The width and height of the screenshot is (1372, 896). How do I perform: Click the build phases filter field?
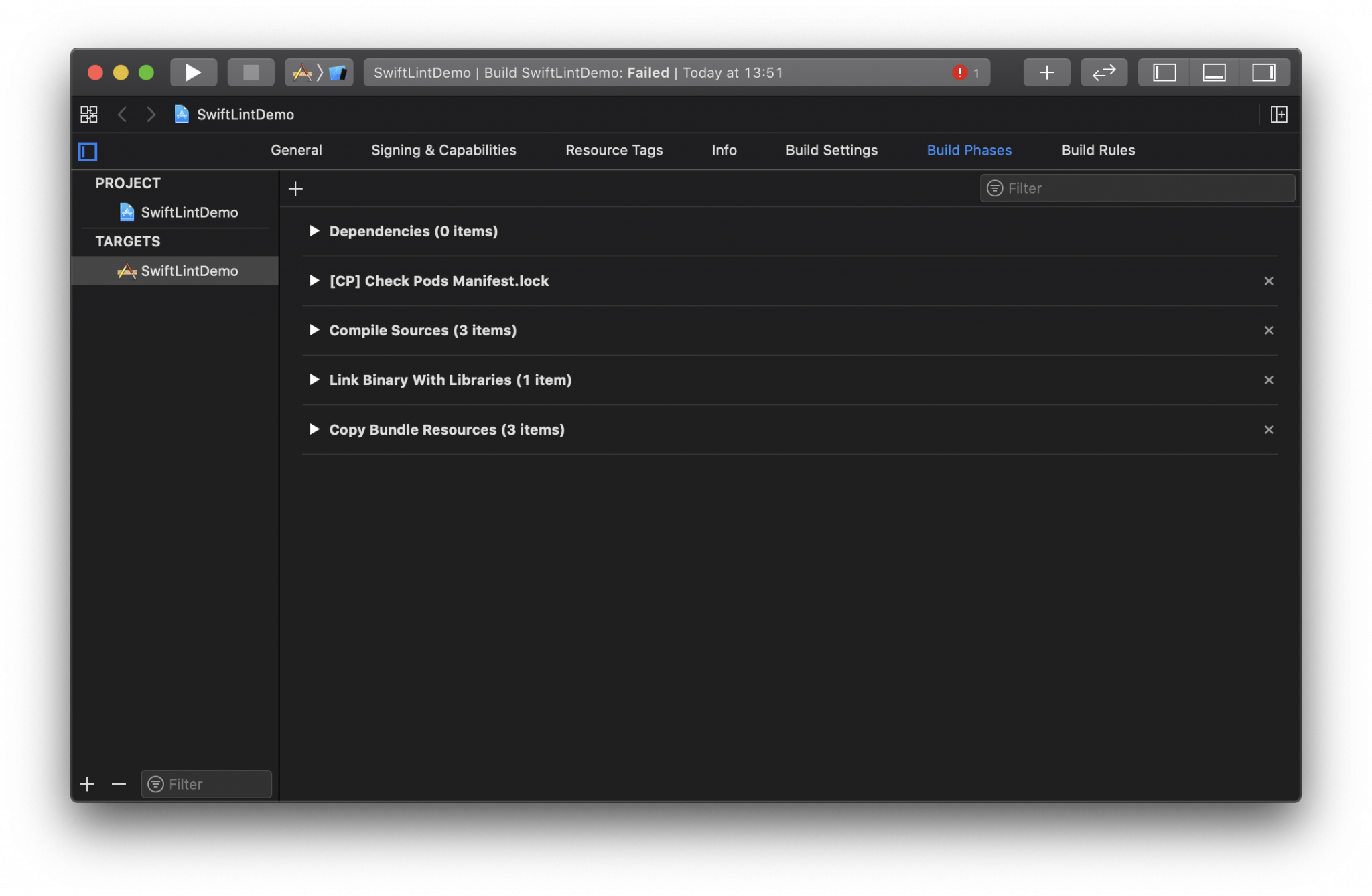(x=1138, y=188)
